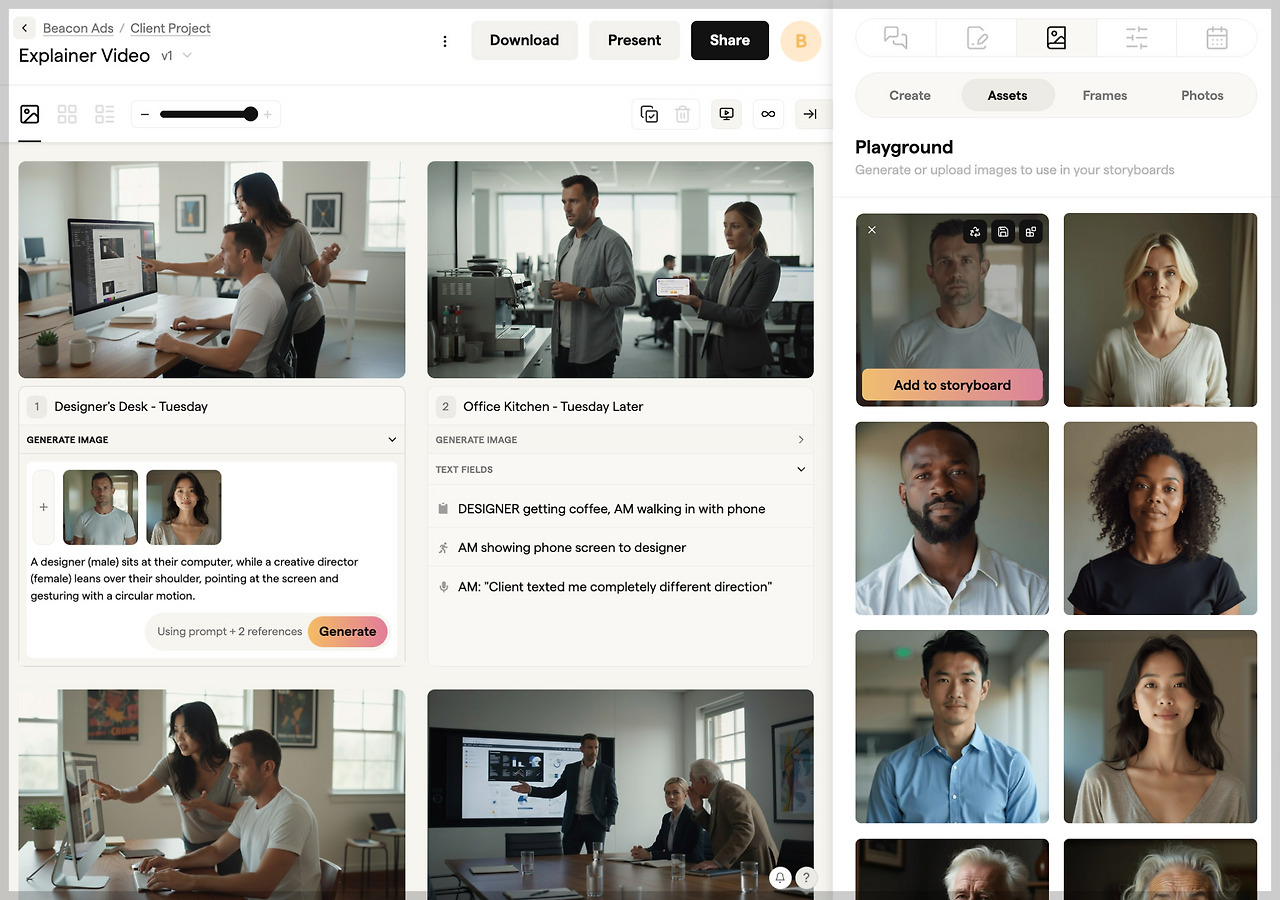Click the microphone icon beside the AM dialogue line
The height and width of the screenshot is (900, 1280).
443,587
